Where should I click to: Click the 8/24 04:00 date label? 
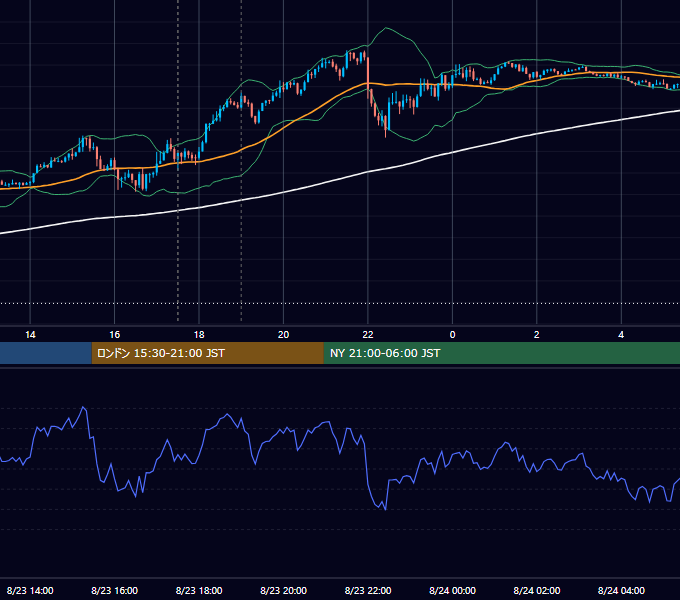[x=621, y=590]
